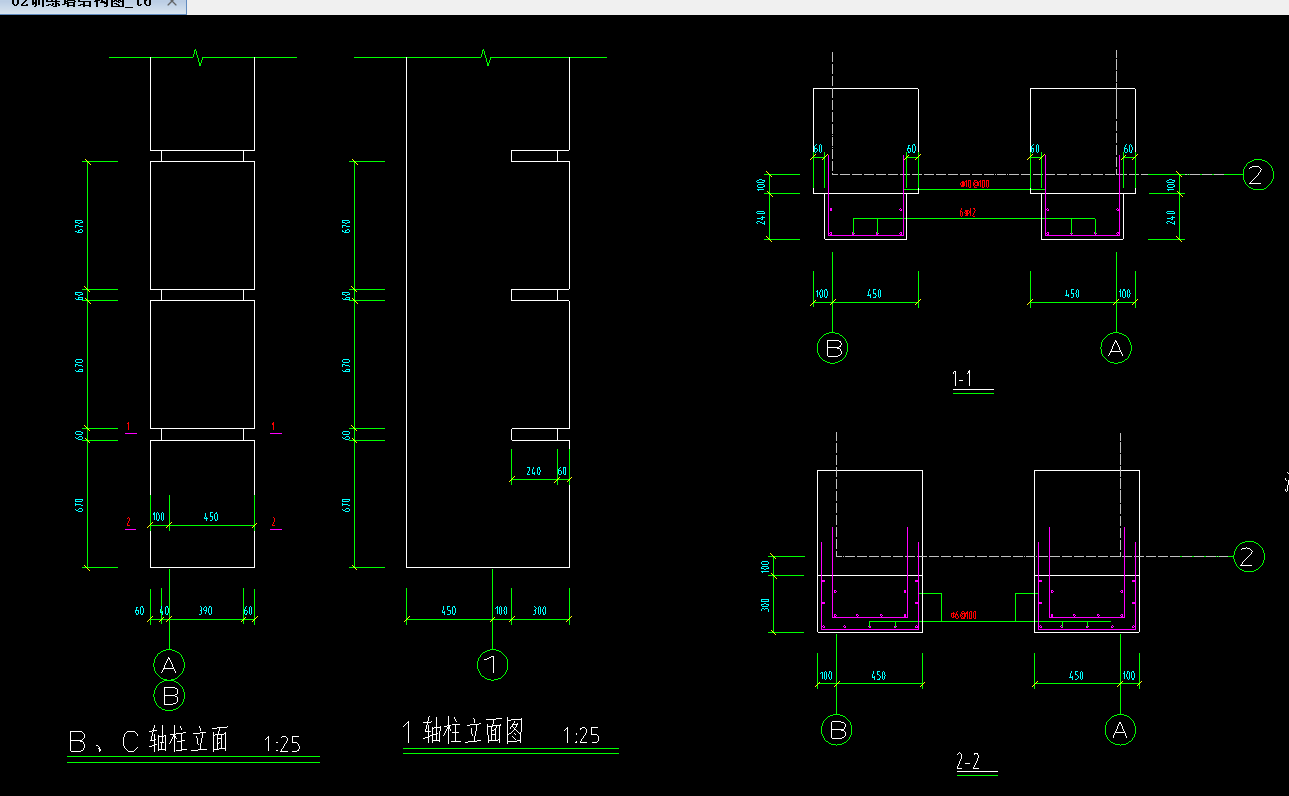Select right red section mark 1 in B、C elevation

click(x=274, y=427)
